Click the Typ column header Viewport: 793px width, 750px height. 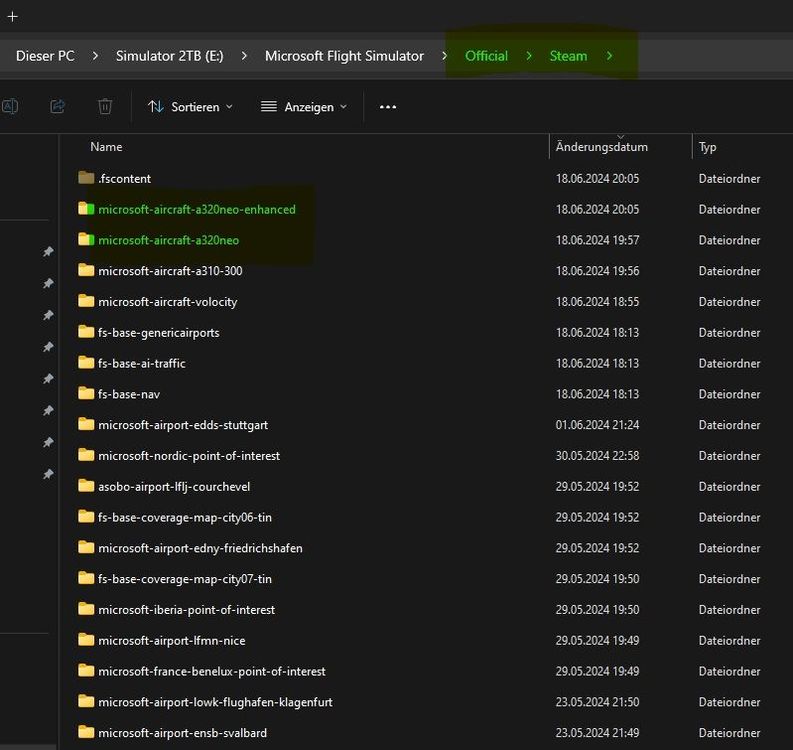(708, 147)
